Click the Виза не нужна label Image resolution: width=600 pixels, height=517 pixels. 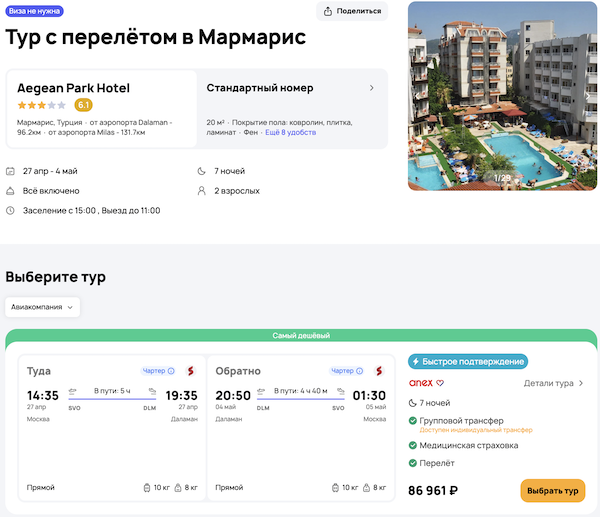(x=33, y=11)
